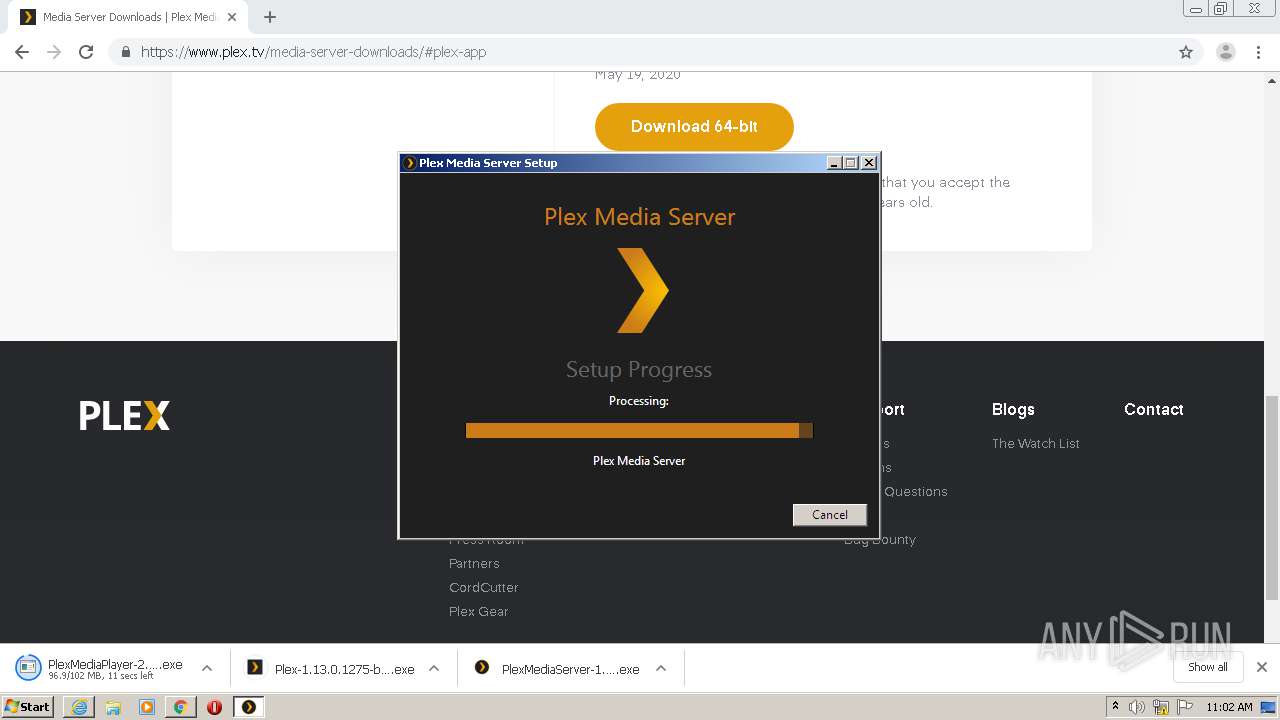Screen dimensions: 1280x720
Task: Click the May 19, 2020 date text
Action: (638, 75)
